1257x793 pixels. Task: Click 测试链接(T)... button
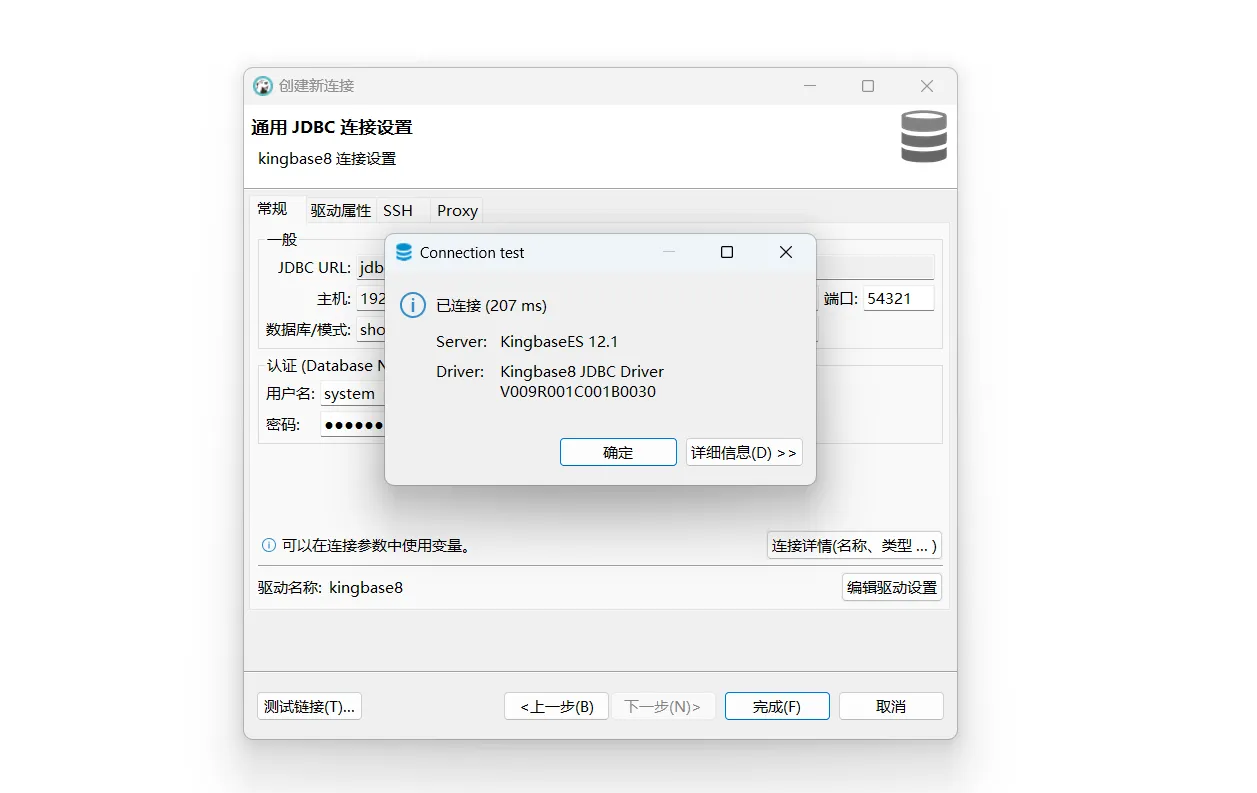tap(309, 706)
